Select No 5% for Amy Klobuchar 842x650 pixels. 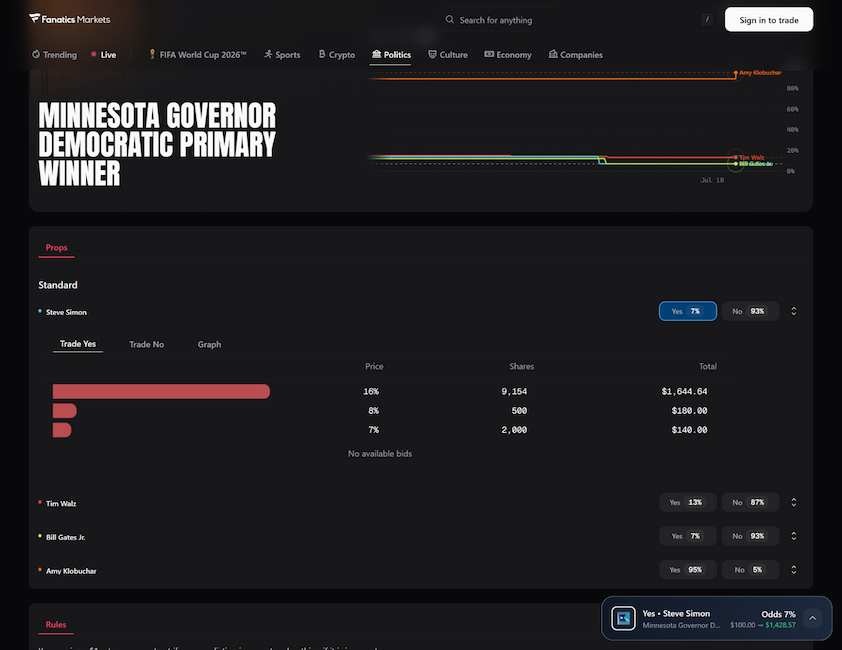(750, 569)
